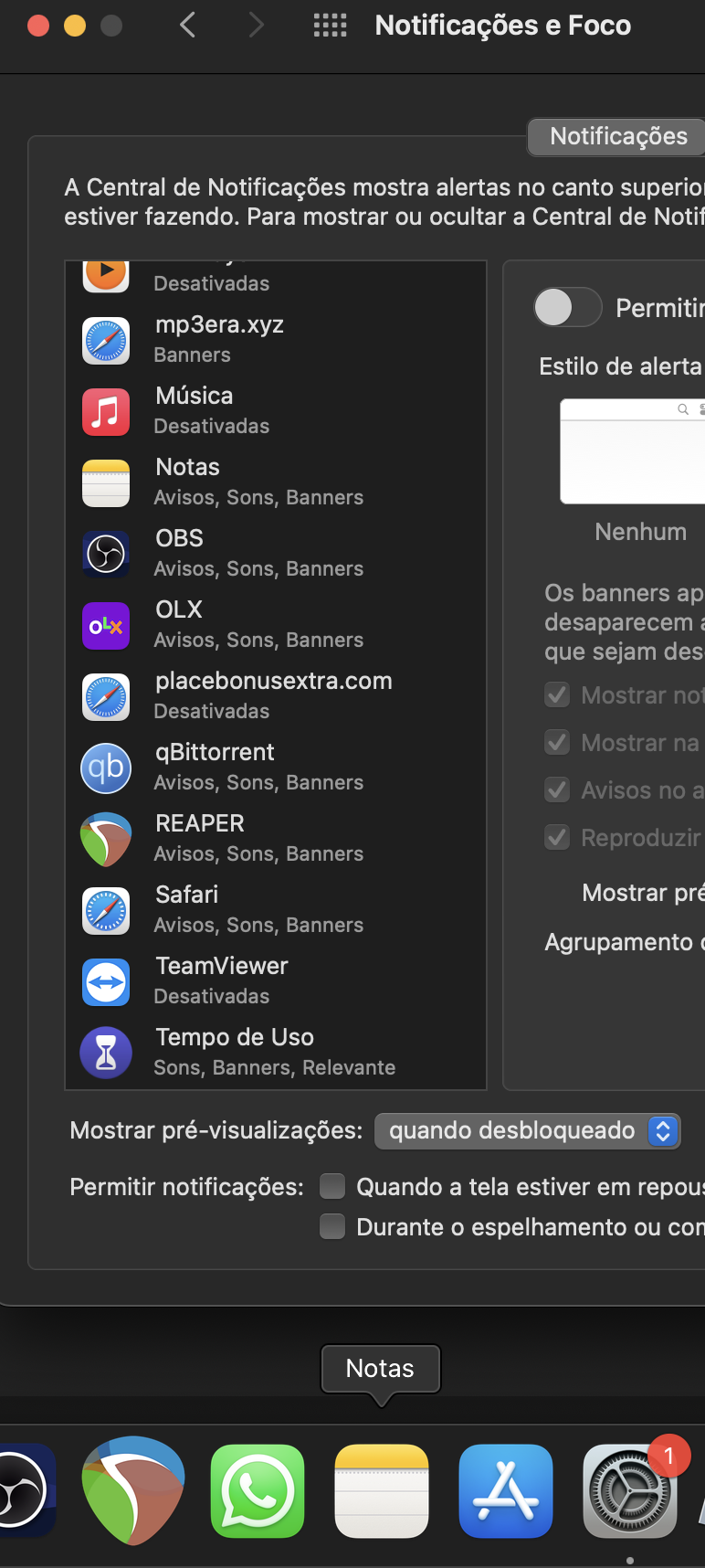Image resolution: width=705 pixels, height=1568 pixels.
Task: Select the OBS icon in notification list
Action: [x=106, y=555]
